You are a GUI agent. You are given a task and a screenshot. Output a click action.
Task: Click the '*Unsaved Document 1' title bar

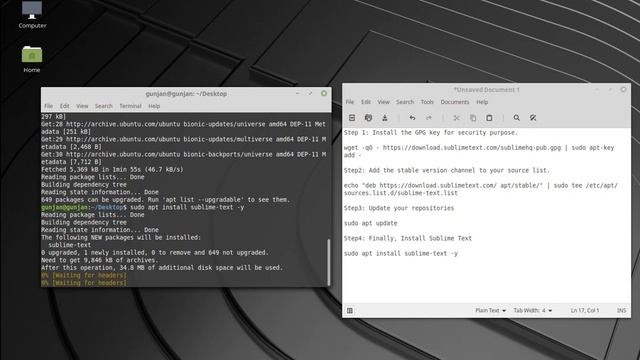coord(486,90)
